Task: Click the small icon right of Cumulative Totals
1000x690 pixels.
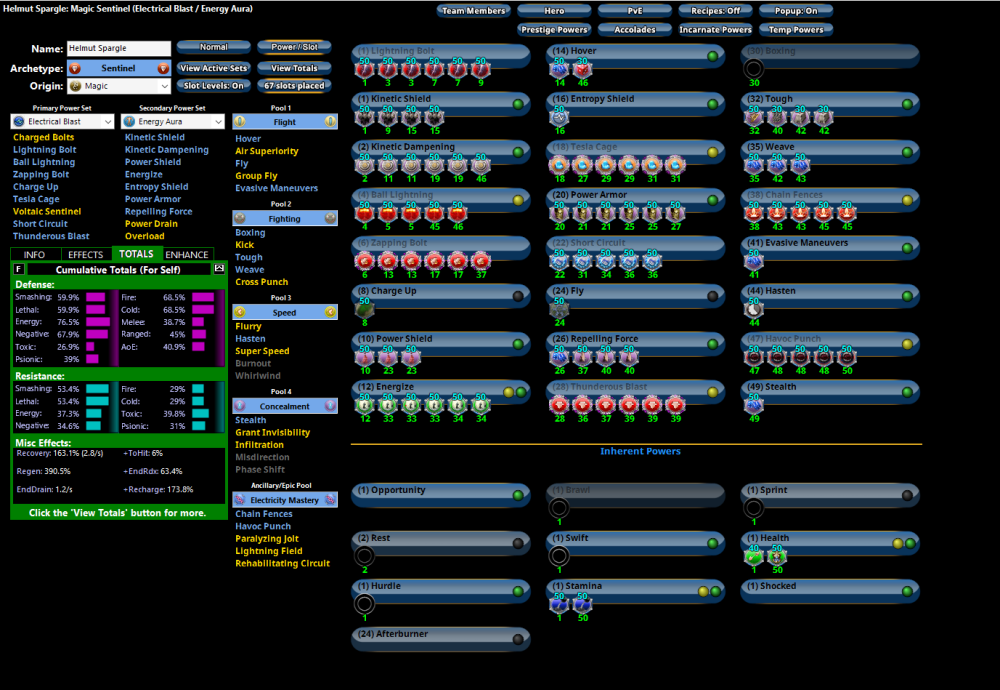Action: [x=219, y=269]
